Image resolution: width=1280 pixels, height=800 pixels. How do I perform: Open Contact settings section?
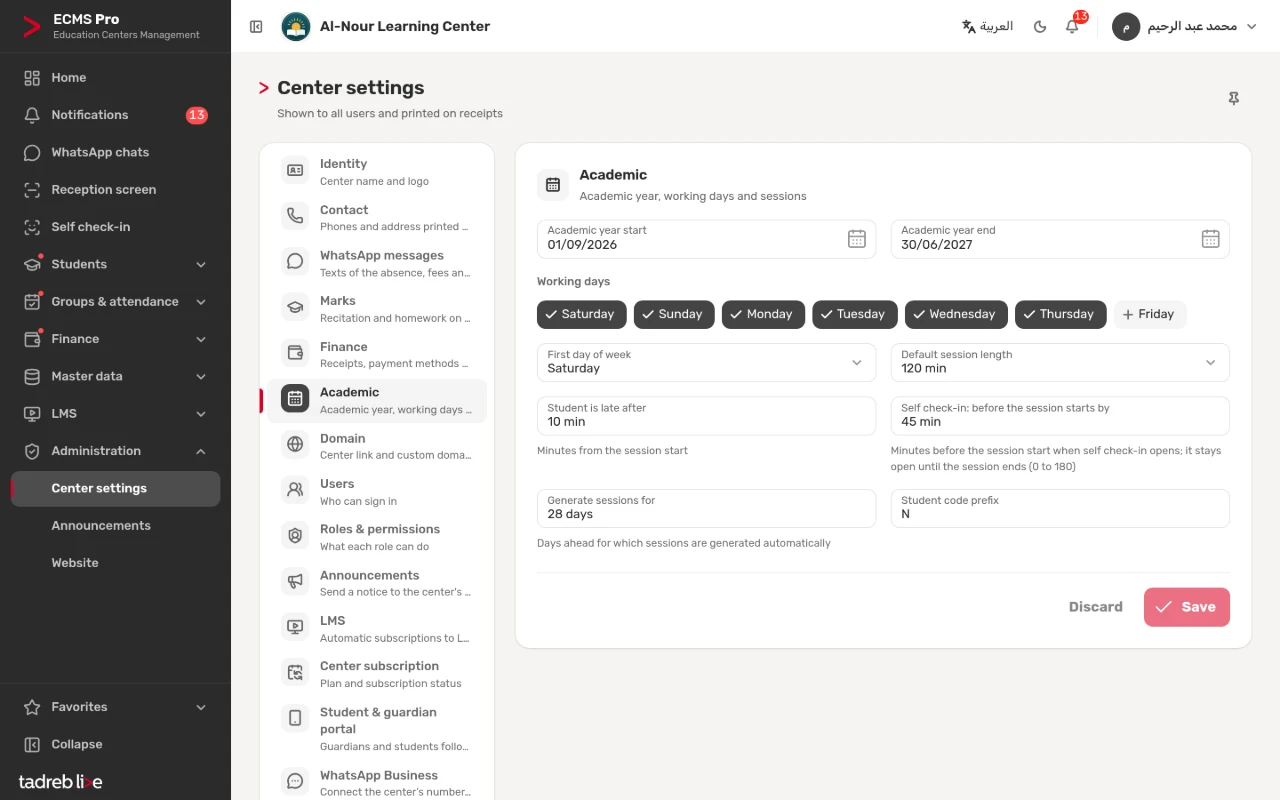click(377, 218)
